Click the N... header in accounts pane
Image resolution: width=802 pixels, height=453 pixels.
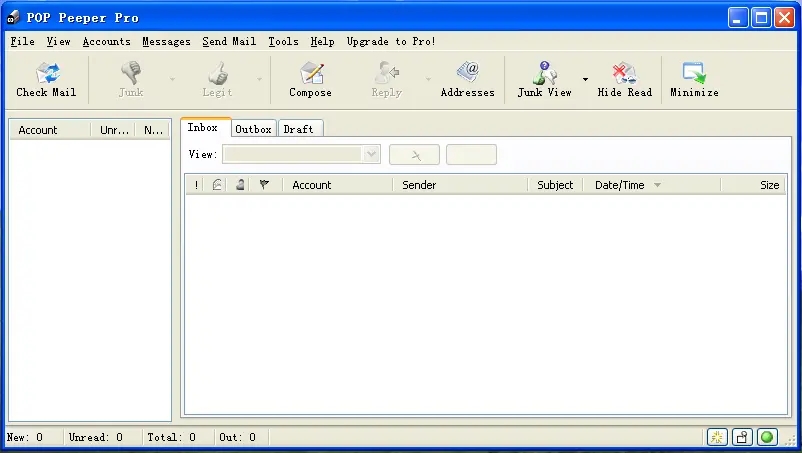coord(153,130)
